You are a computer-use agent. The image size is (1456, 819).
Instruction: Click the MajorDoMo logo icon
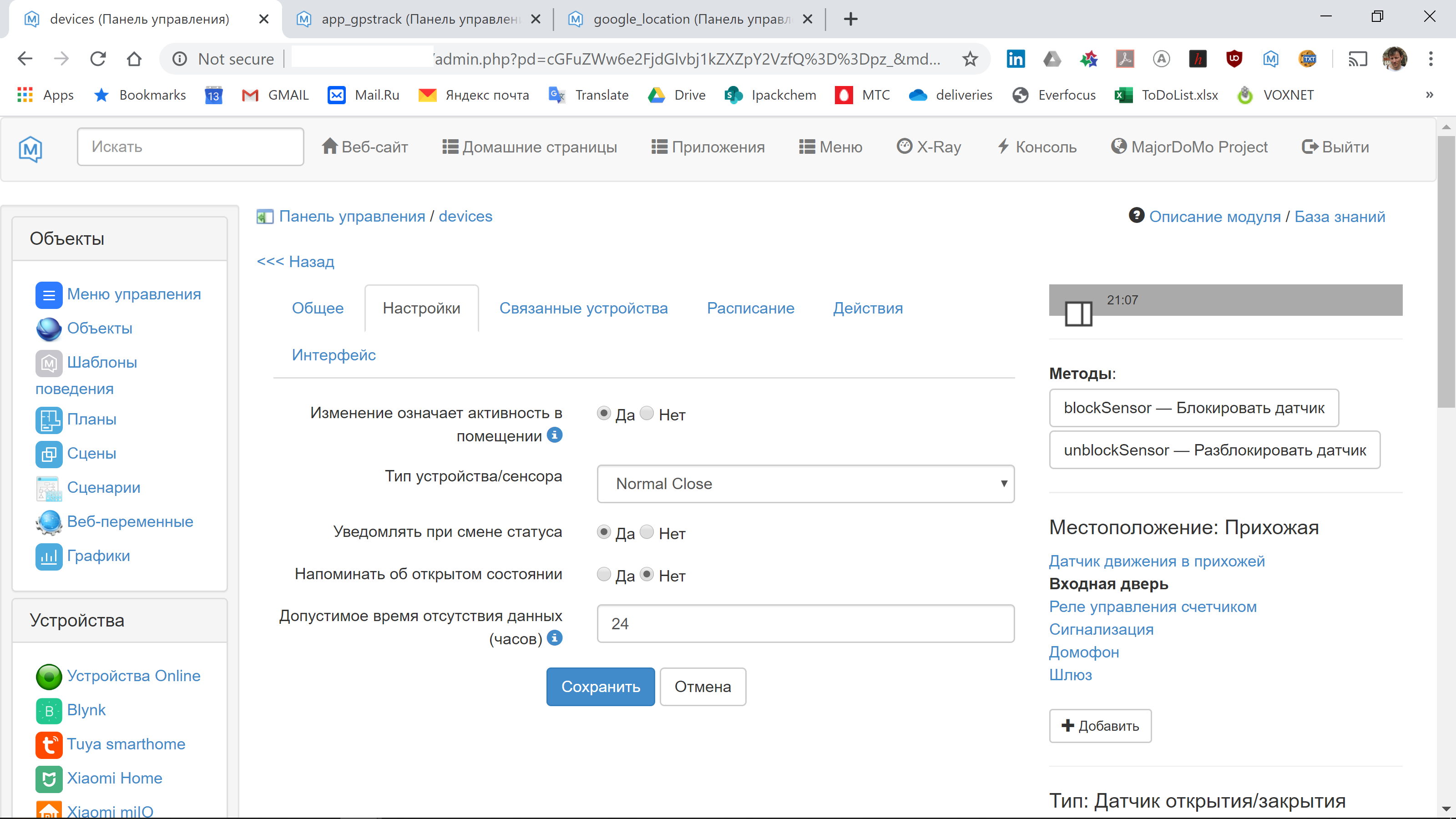tap(30, 149)
